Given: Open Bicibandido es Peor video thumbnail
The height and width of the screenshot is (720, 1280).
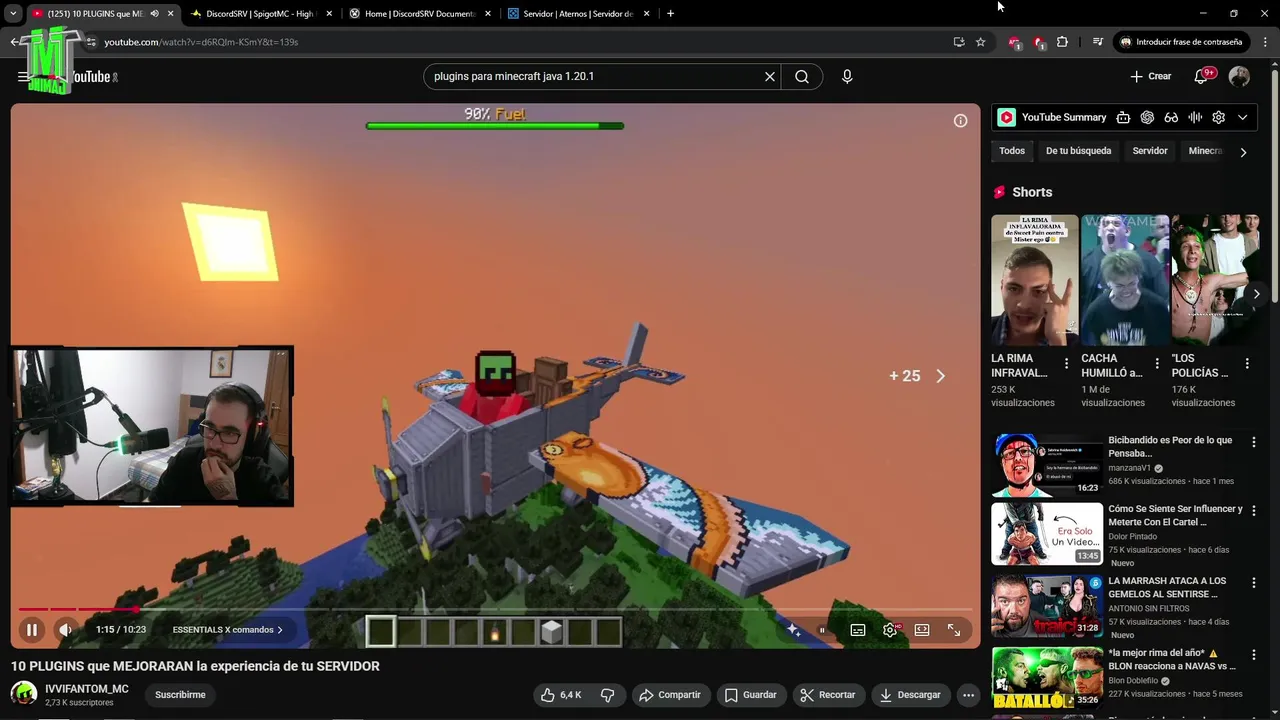Looking at the screenshot, I should (1047, 465).
